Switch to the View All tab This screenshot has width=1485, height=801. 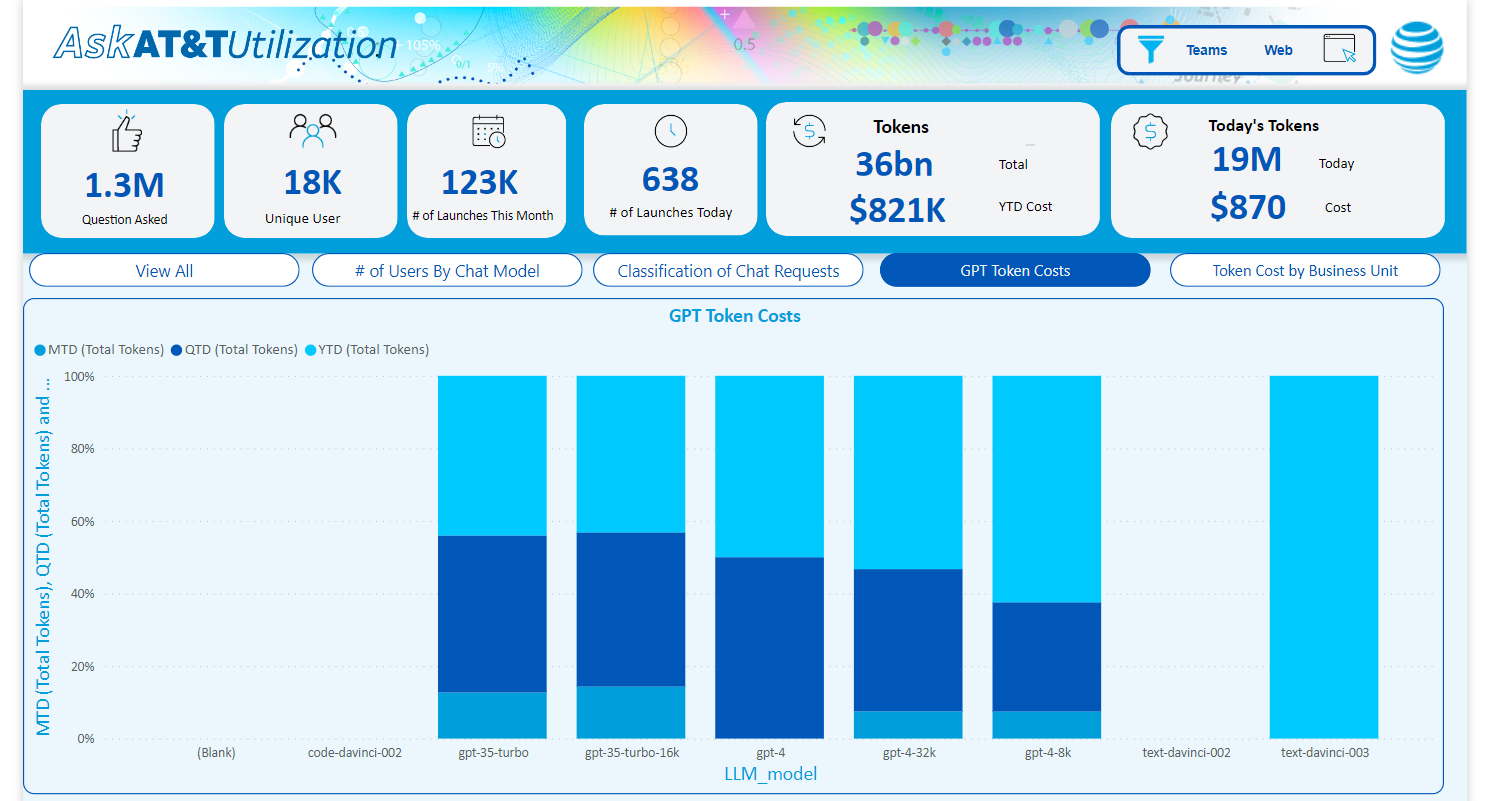[x=164, y=270]
